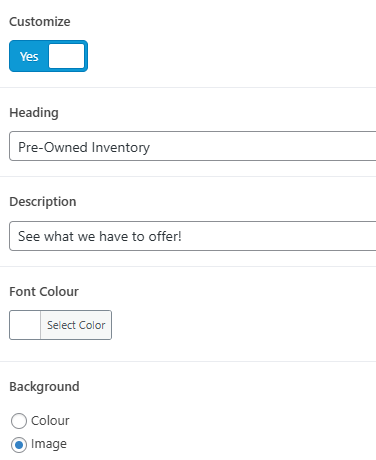The image size is (376, 460).
Task: Edit Description field See what we have to offer!
Action: click(x=193, y=236)
